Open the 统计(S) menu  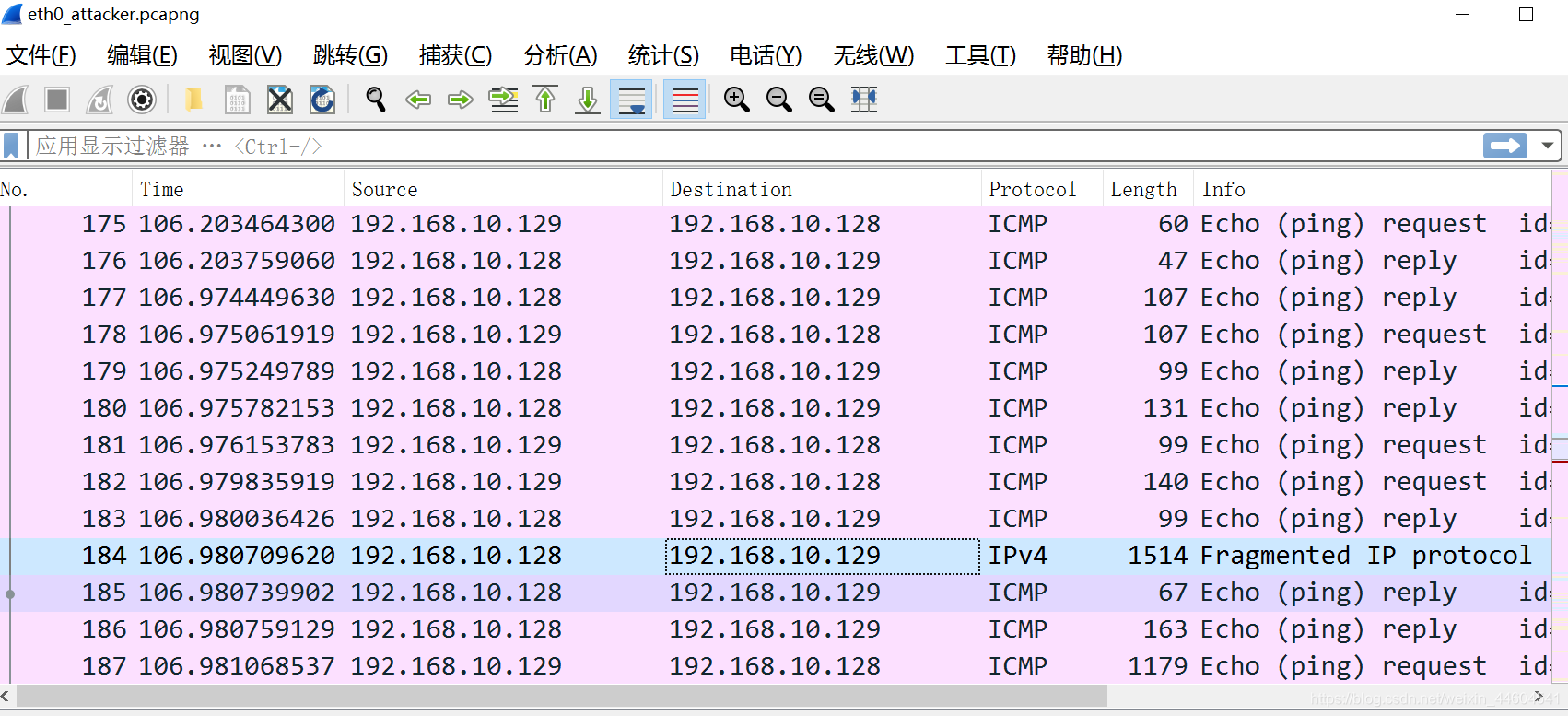click(663, 55)
